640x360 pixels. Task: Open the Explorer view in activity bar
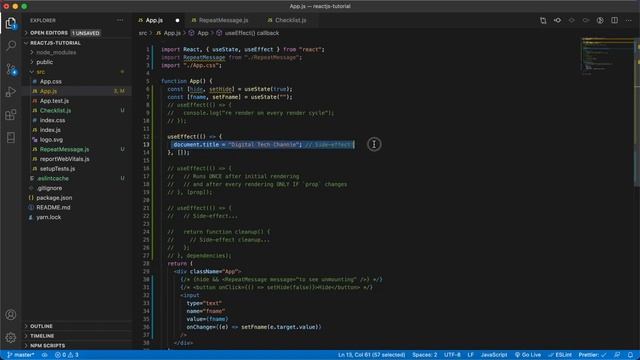point(11,23)
